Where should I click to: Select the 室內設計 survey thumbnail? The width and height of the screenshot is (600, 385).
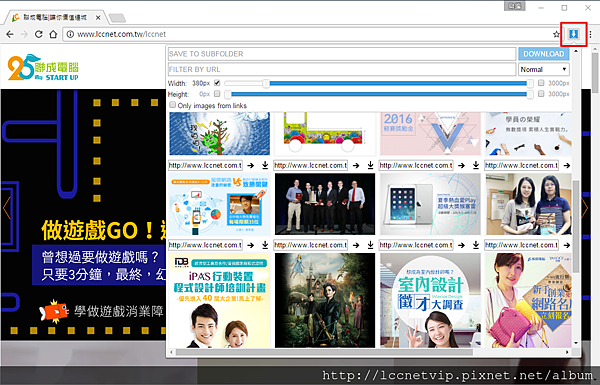430,300
